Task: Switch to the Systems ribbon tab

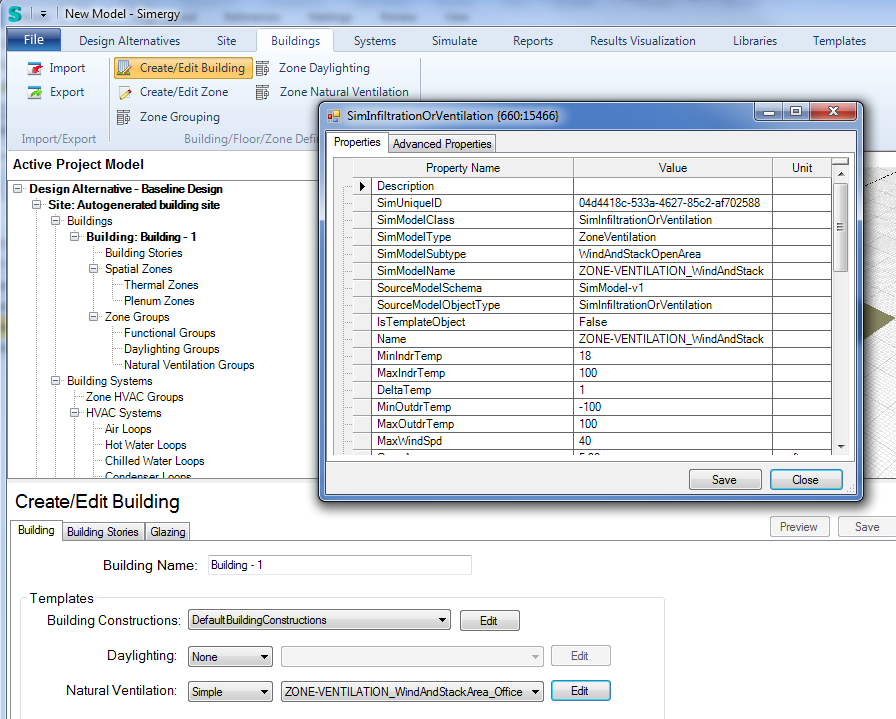Action: tap(374, 41)
